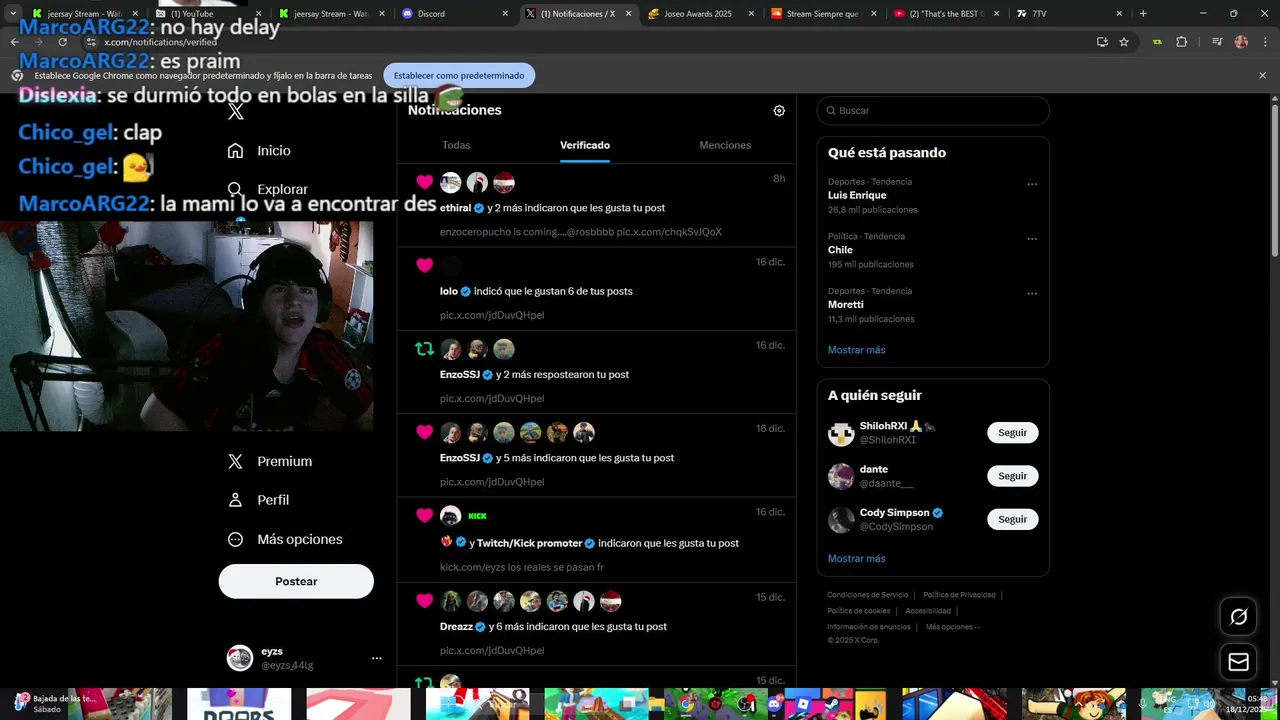
Task: Open Chrome tab search dropdown arrow
Action: click(13, 14)
